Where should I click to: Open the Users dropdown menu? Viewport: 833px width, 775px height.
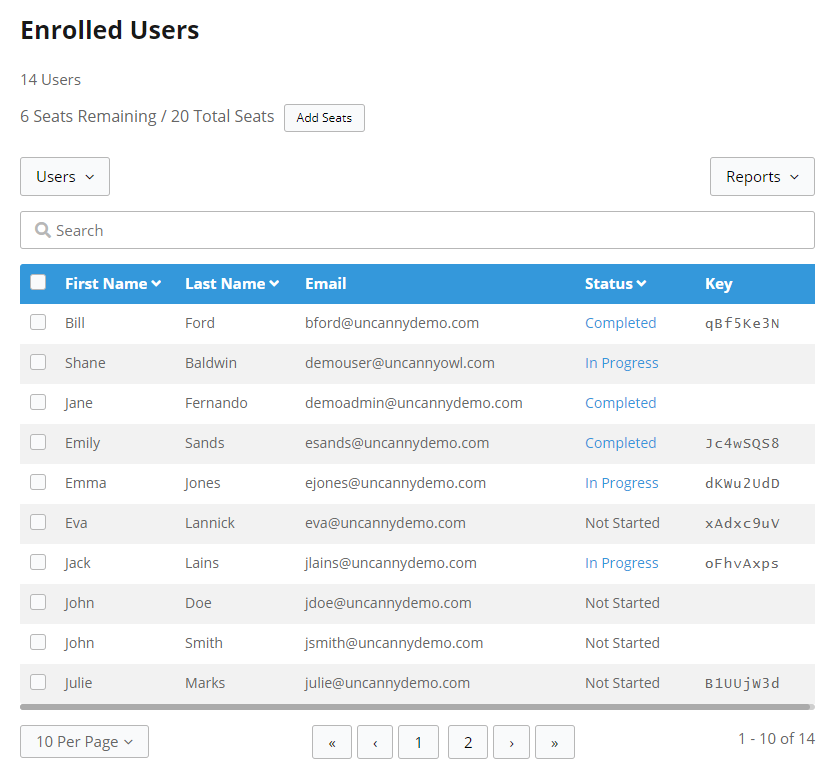click(x=65, y=177)
